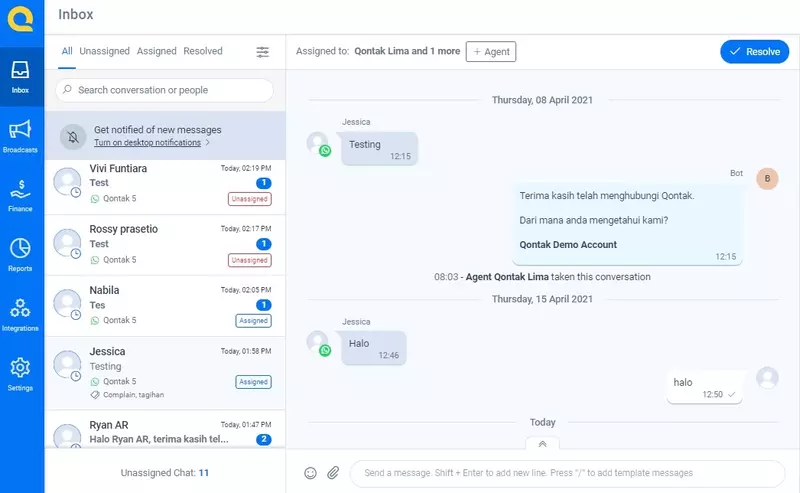
Task: Switch to the Unassigned tab
Action: 104,51
